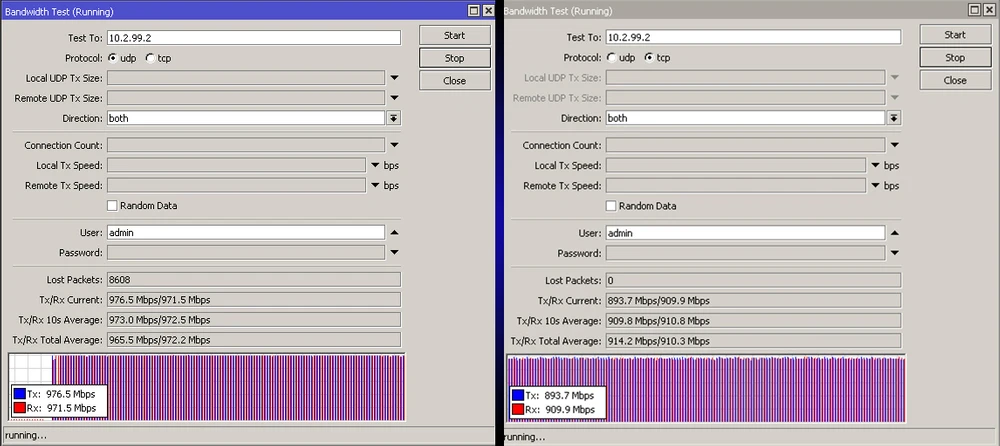Image resolution: width=1000 pixels, height=446 pixels.
Task: Open Direction dropdown in left window
Action: pos(394,118)
